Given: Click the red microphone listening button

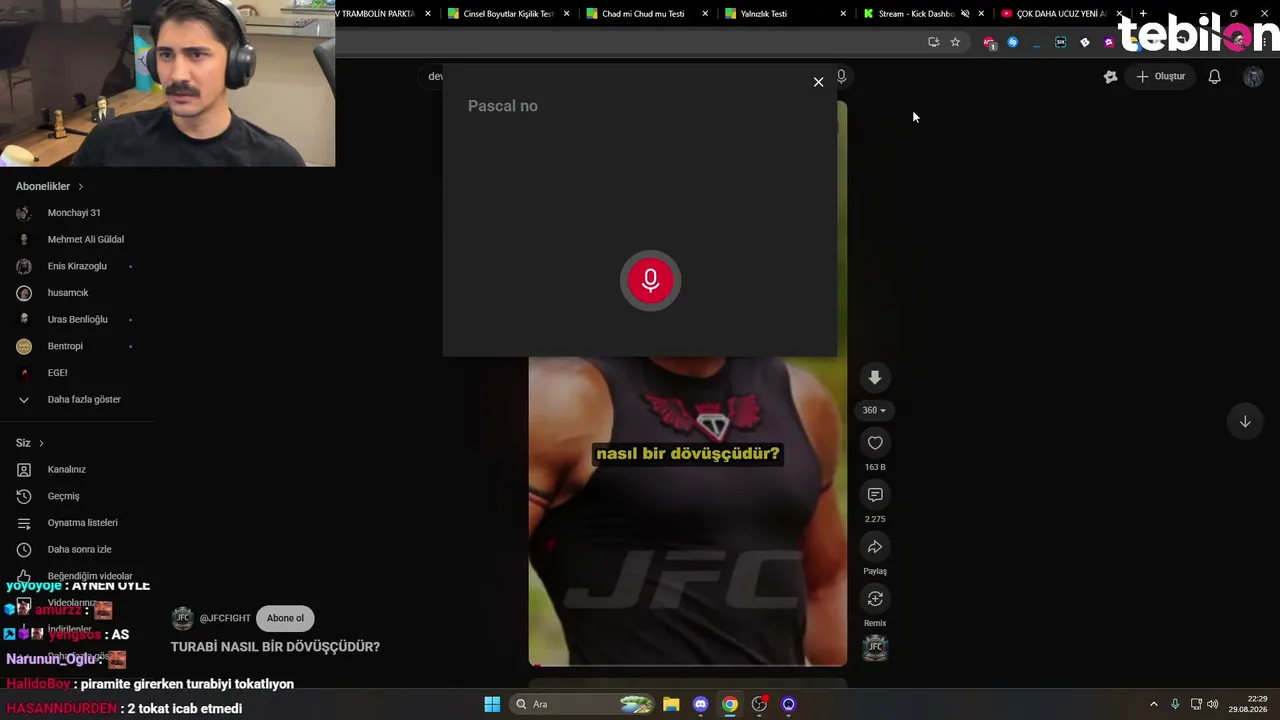Looking at the screenshot, I should [x=650, y=281].
